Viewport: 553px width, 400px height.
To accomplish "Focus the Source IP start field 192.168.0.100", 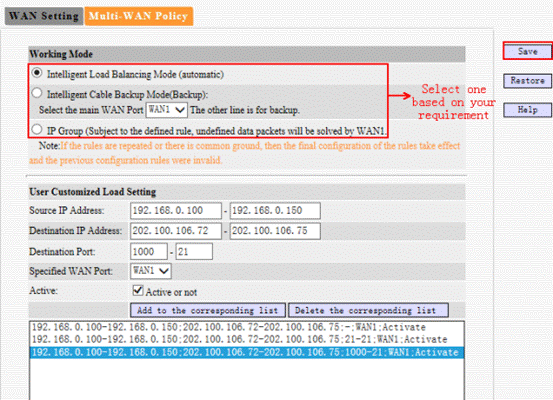I will coord(176,211).
